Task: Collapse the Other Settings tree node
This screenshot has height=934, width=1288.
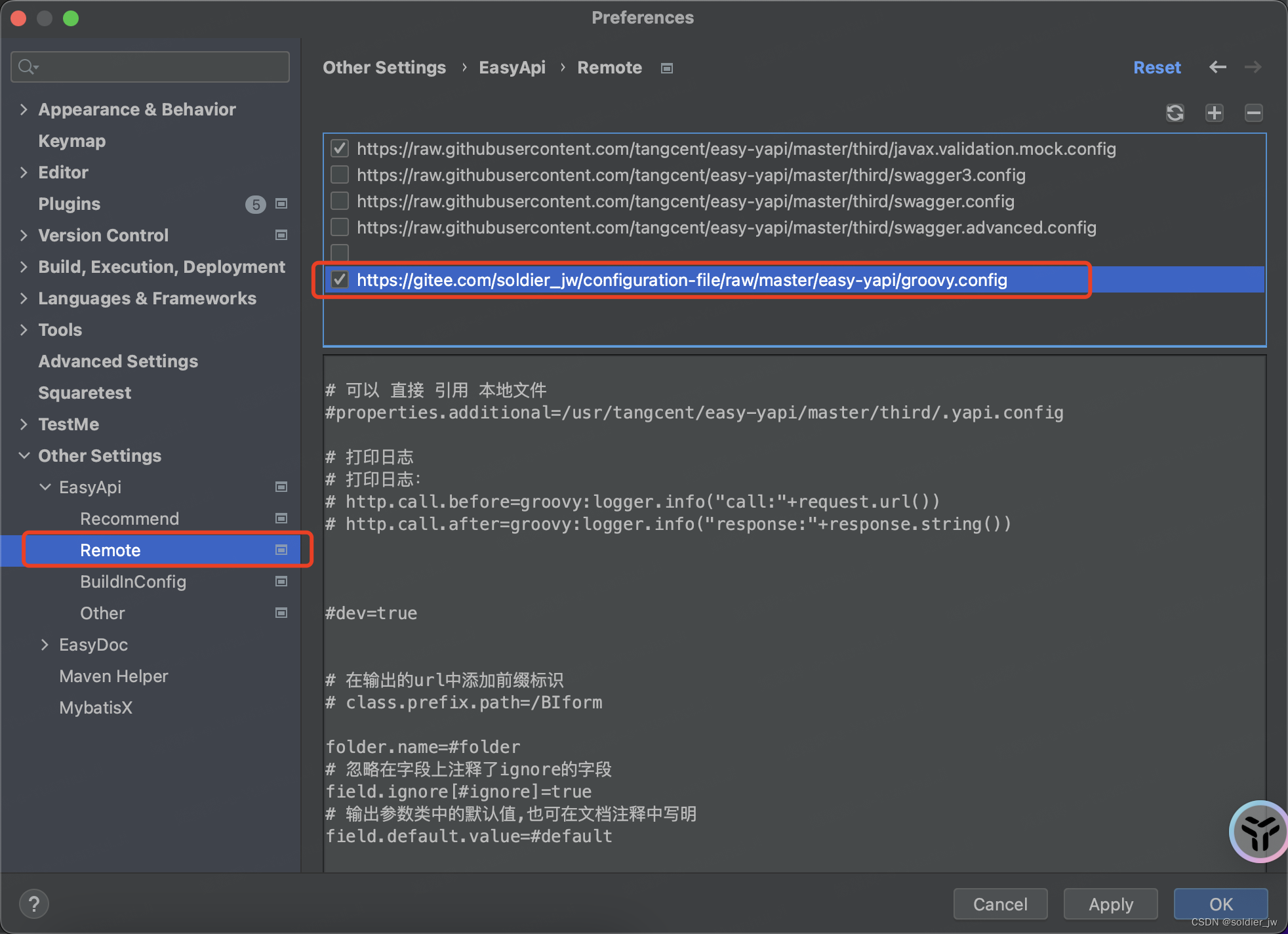Action: click(24, 456)
